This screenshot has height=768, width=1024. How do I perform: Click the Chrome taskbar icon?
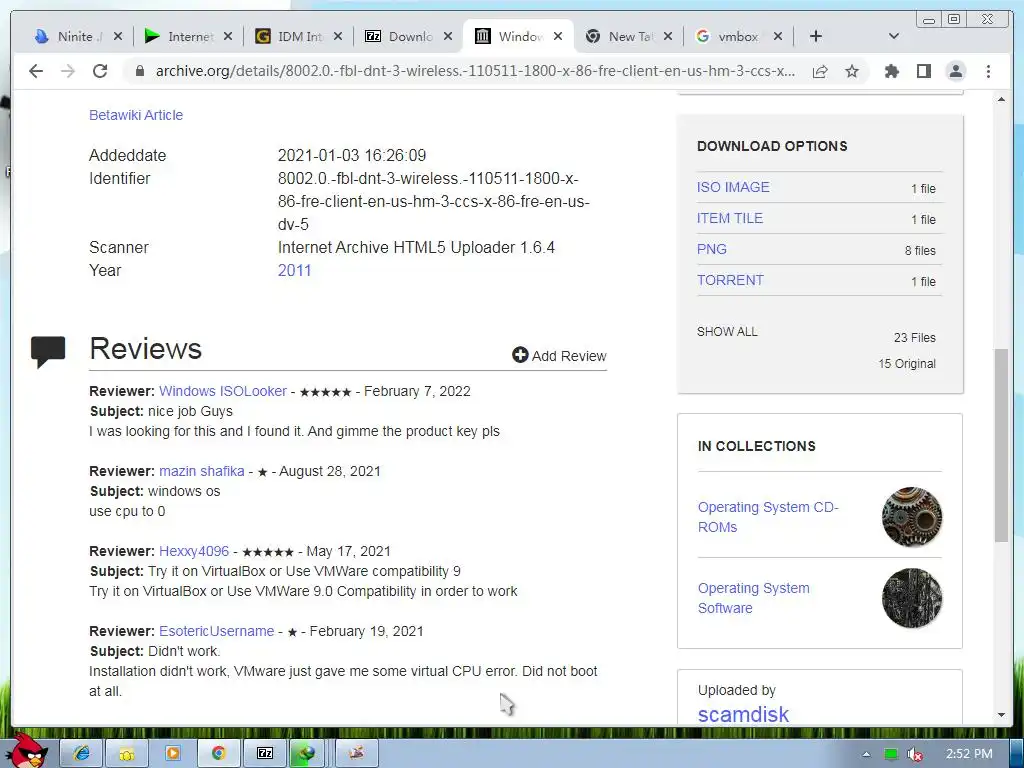pos(218,753)
